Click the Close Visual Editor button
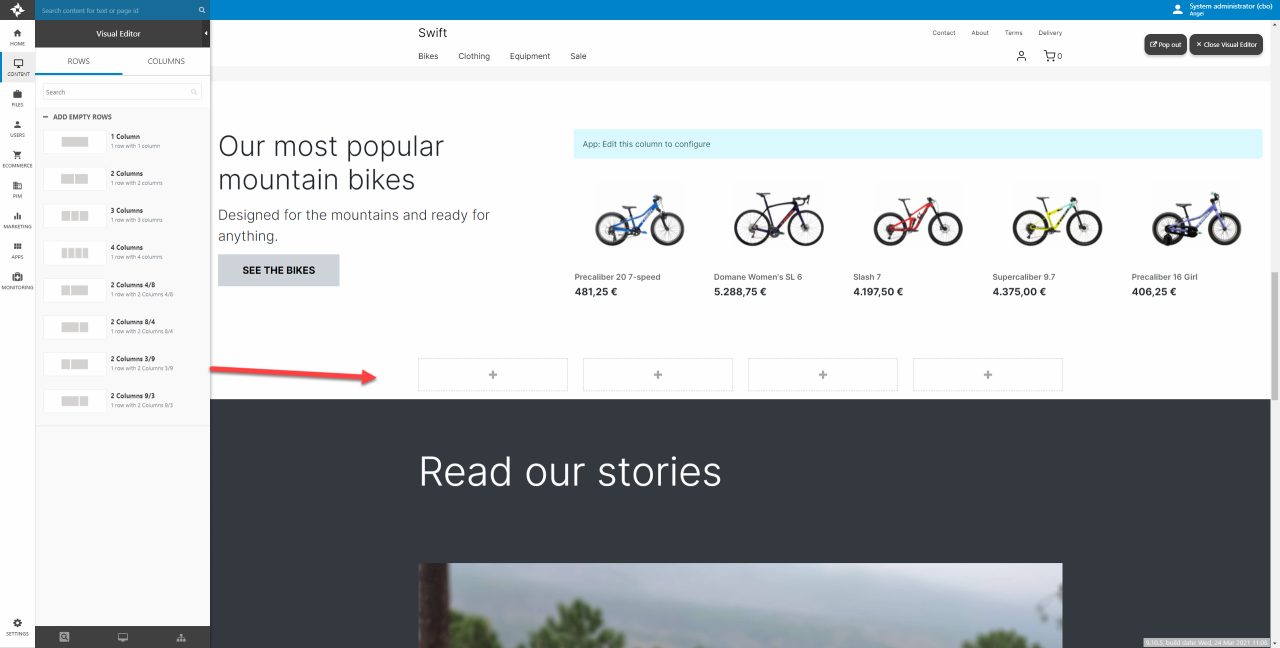This screenshot has height=648, width=1280. point(1226,45)
